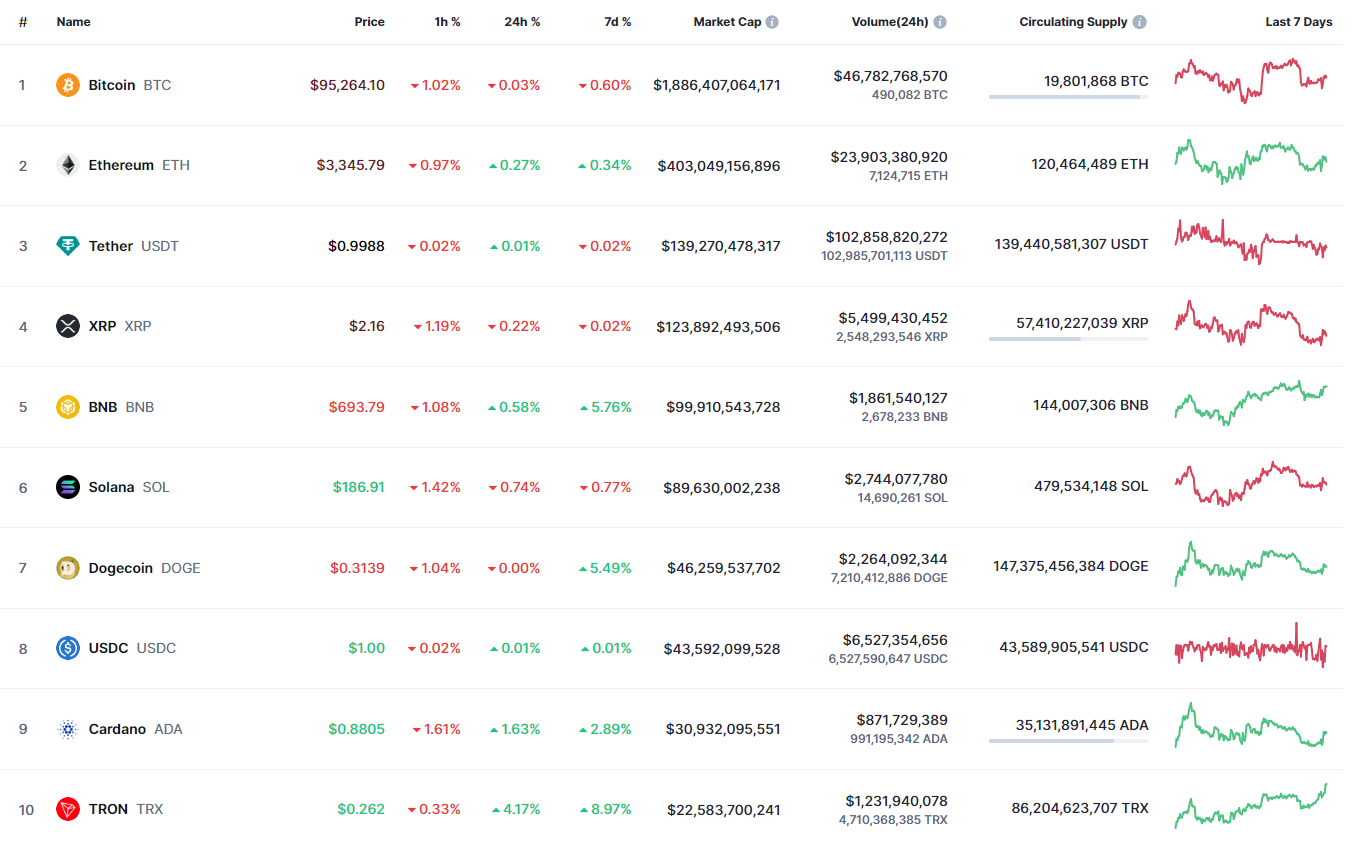
Task: Click the Circulating Supply info icon
Action: click(x=1140, y=22)
